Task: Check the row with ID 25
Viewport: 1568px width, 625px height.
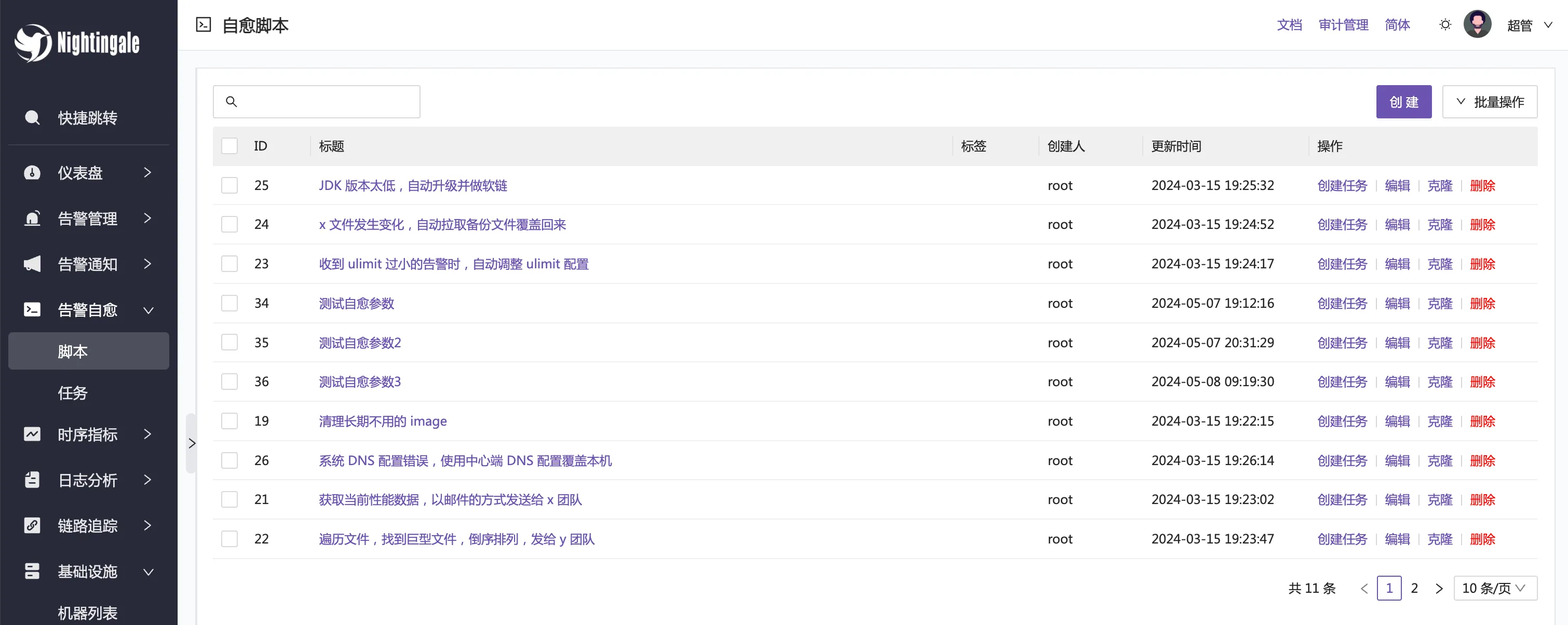Action: pyautogui.click(x=229, y=185)
